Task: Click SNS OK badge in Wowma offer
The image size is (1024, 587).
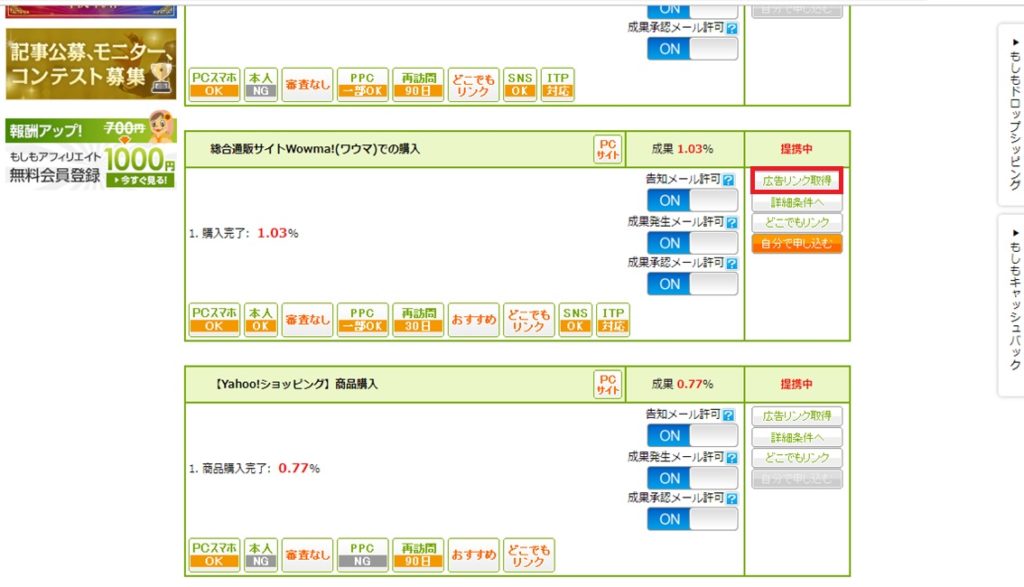Action: [575, 319]
